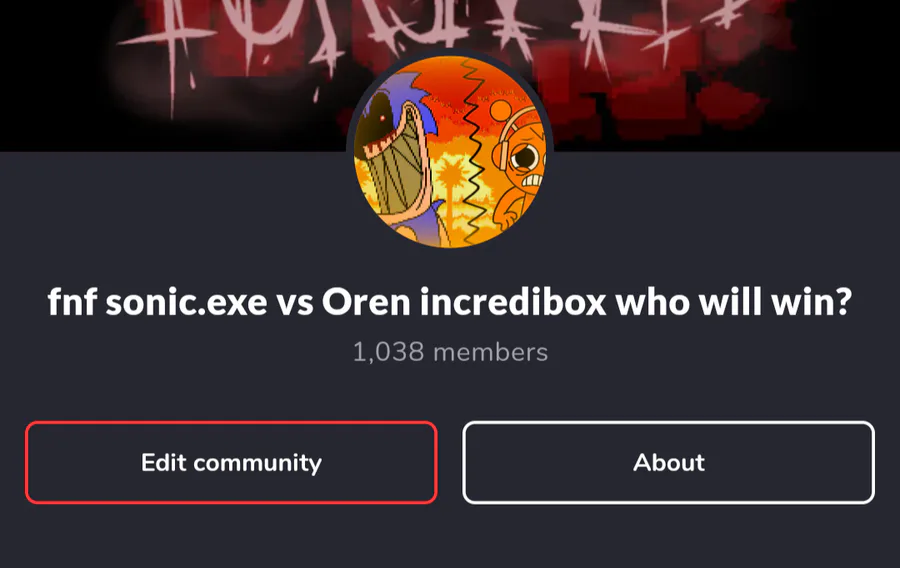Tap the zigzag divider in avatar
Image resolution: width=900 pixels, height=568 pixels.
point(474,152)
